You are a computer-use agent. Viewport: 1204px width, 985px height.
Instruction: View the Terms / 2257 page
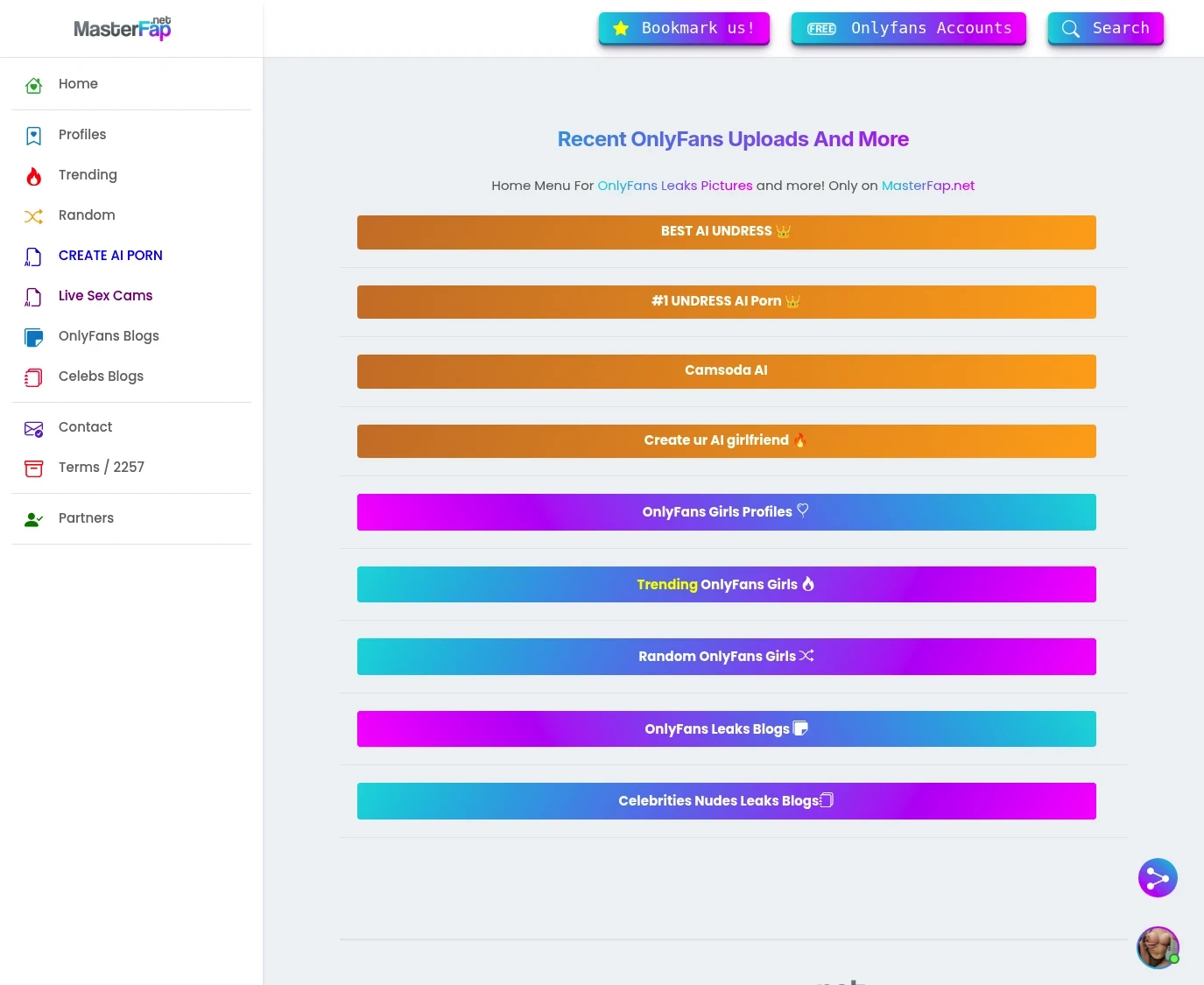pyautogui.click(x=131, y=468)
